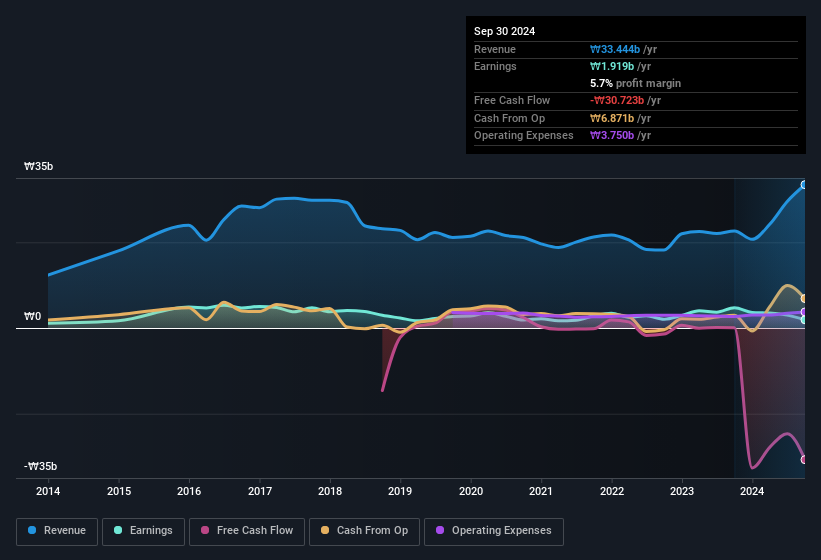
Task: Click the 2020 x-axis label
Action: coord(471,491)
